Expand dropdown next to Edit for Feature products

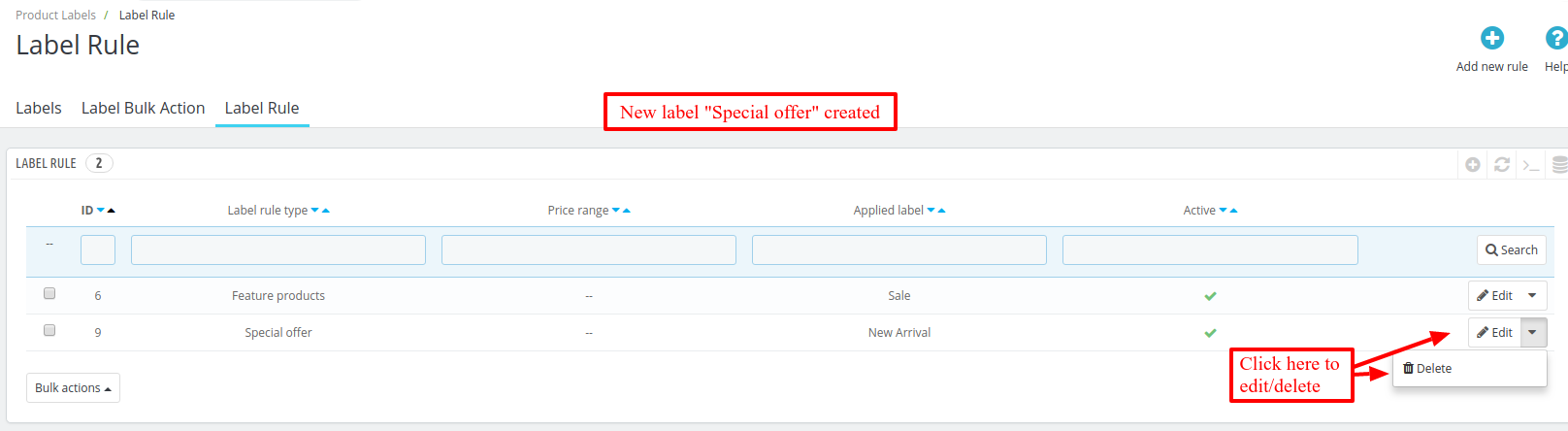1532,295
